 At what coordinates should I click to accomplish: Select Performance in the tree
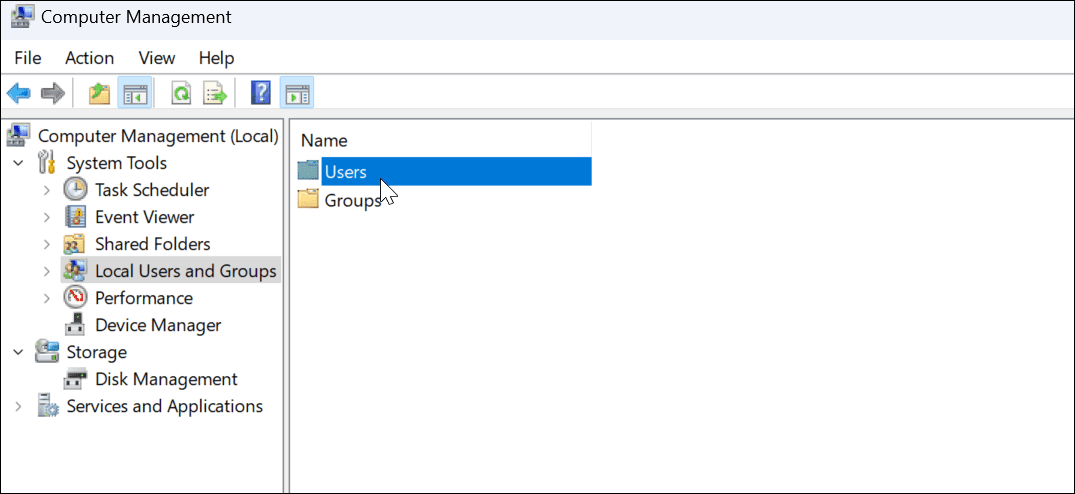144,298
